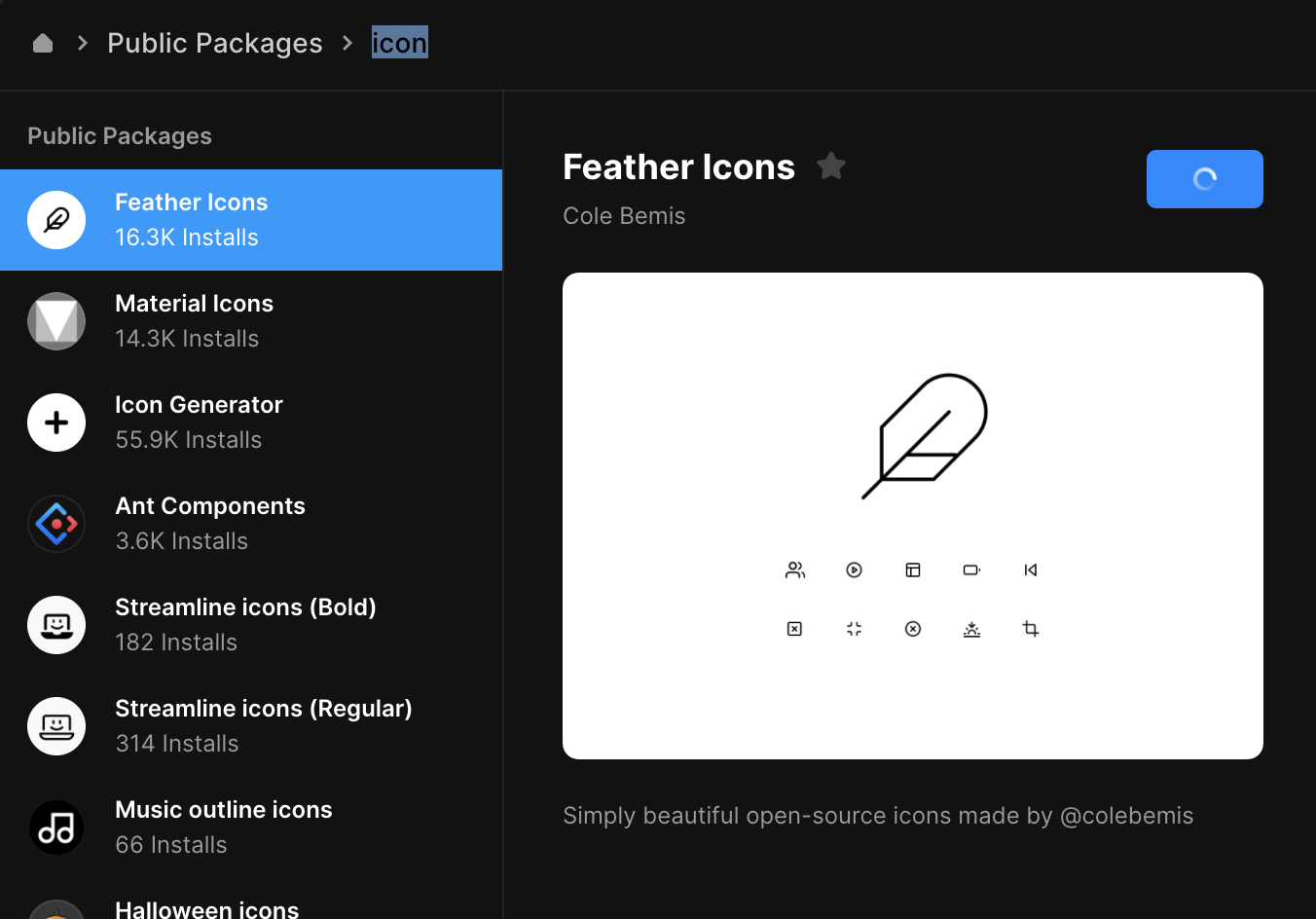Click the '314 Installs' text
This screenshot has width=1316, height=919.
click(x=177, y=744)
